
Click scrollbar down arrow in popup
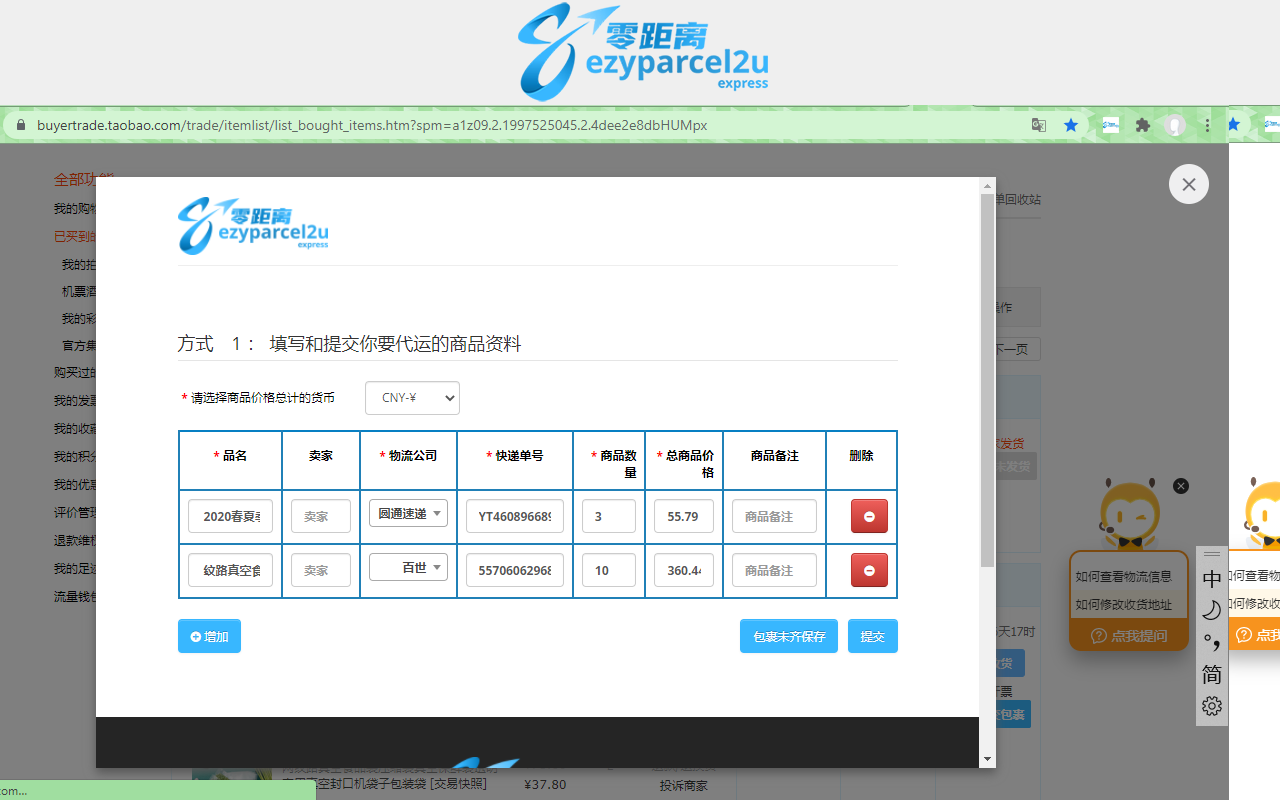pyautogui.click(x=987, y=759)
